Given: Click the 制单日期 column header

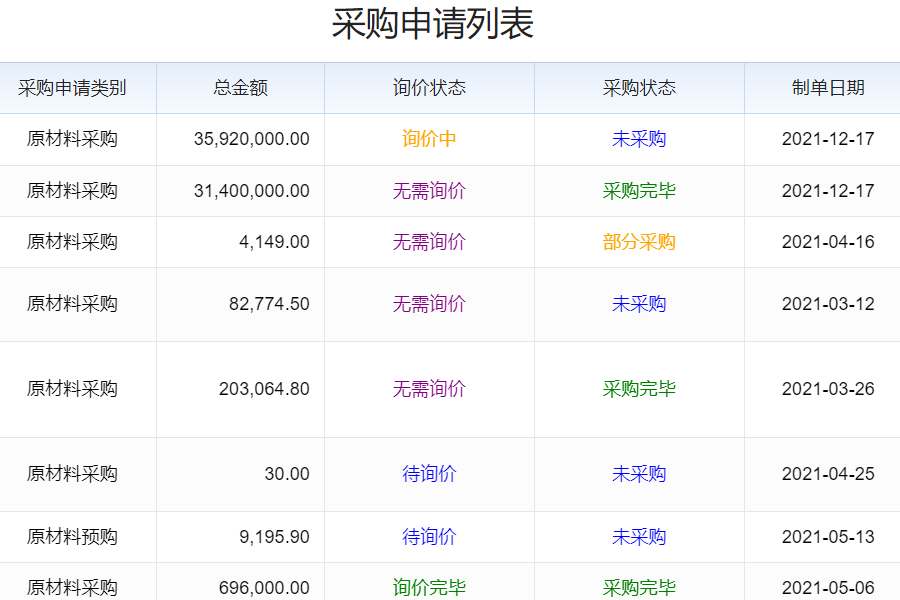Looking at the screenshot, I should (828, 88).
